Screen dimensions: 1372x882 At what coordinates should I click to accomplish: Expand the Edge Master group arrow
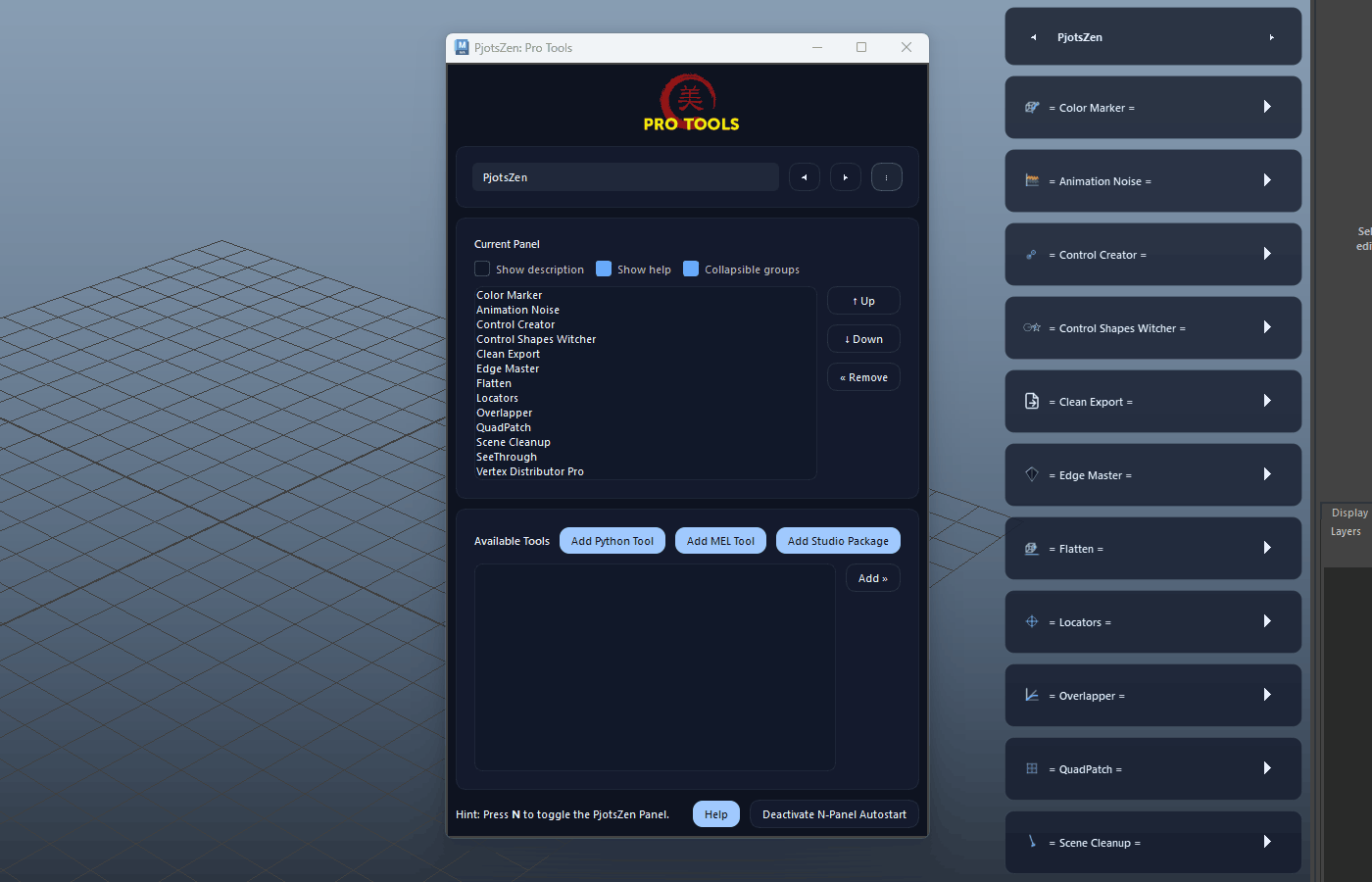(1267, 474)
